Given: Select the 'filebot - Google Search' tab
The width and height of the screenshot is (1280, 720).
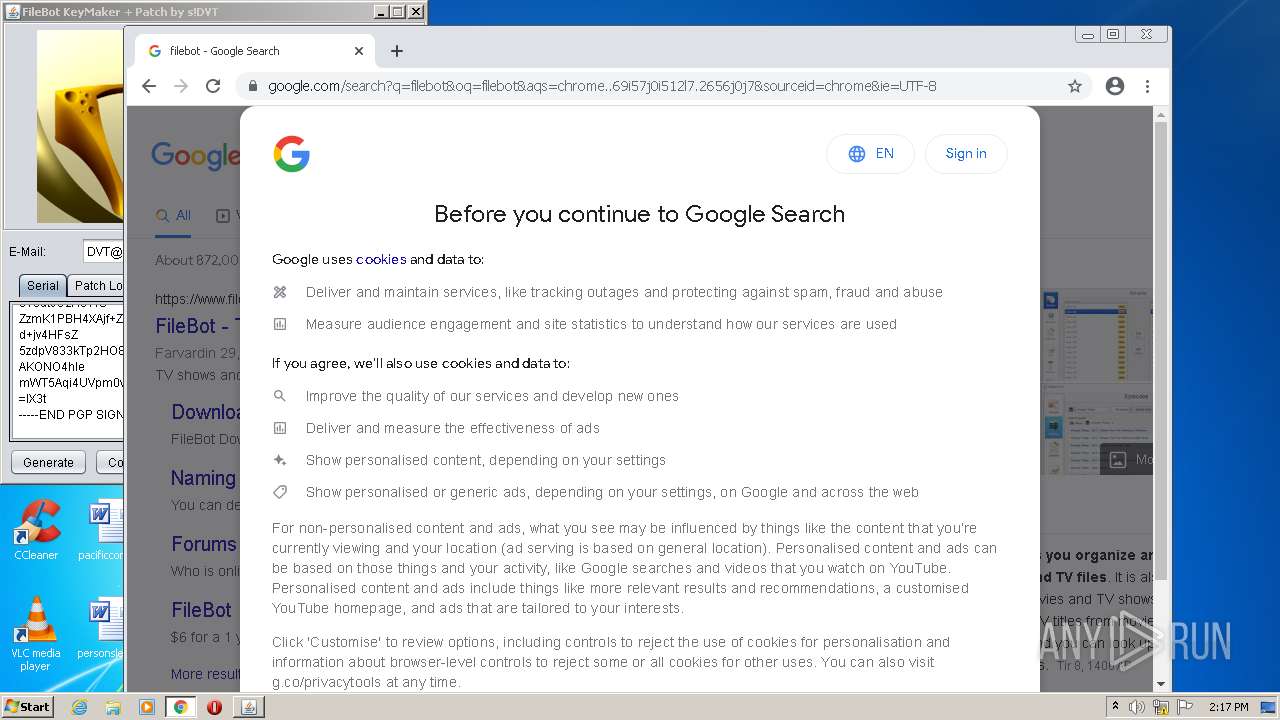Looking at the screenshot, I should click(255, 51).
